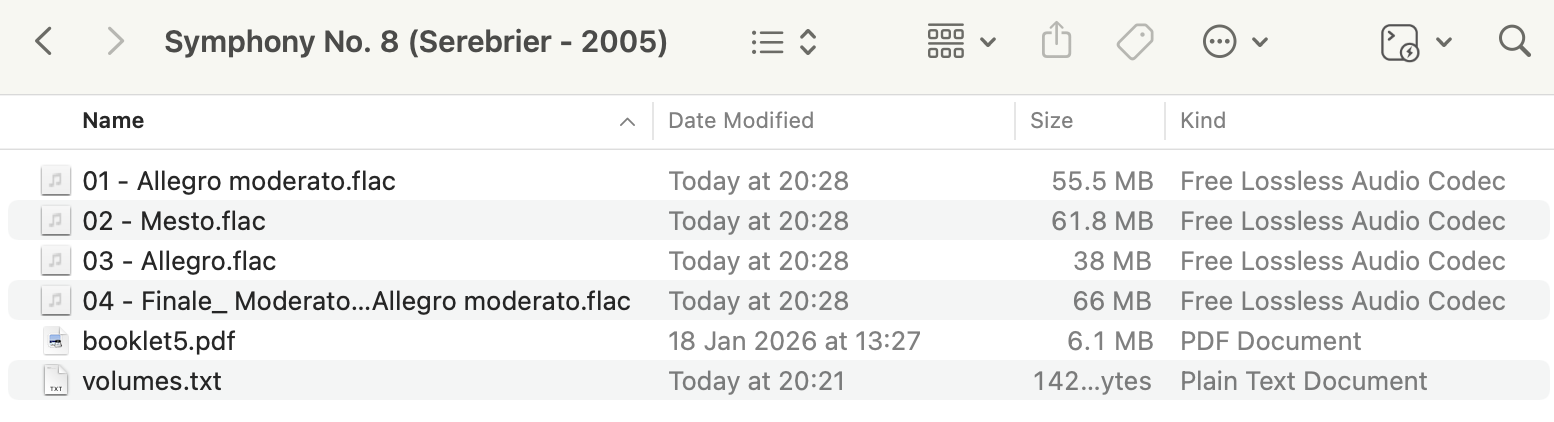The height and width of the screenshot is (422, 1554).
Task: Click the 02 - Mesto.flac audio icon
Action: (56, 221)
